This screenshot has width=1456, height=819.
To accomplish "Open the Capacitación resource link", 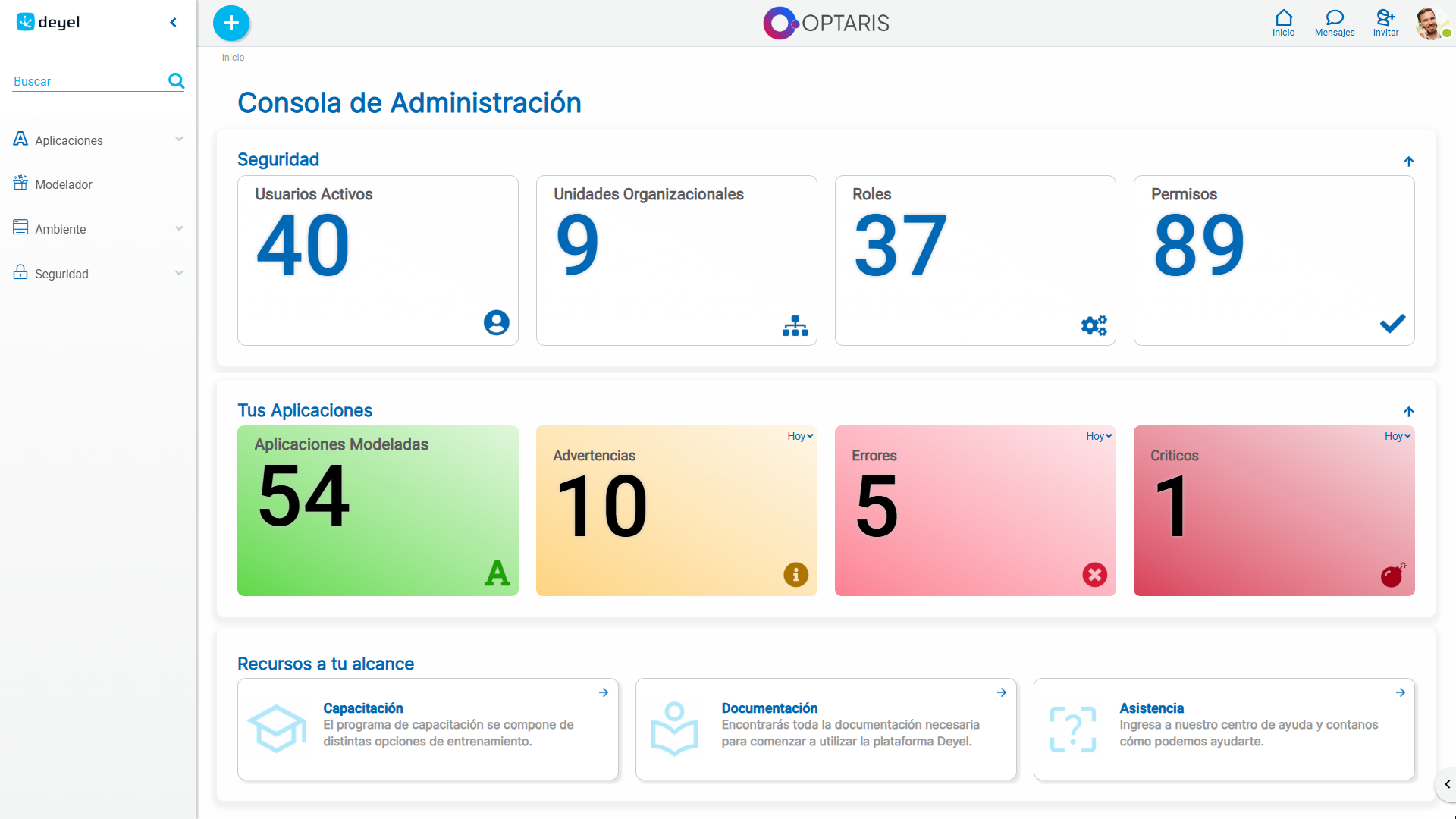I will pyautogui.click(x=362, y=708).
